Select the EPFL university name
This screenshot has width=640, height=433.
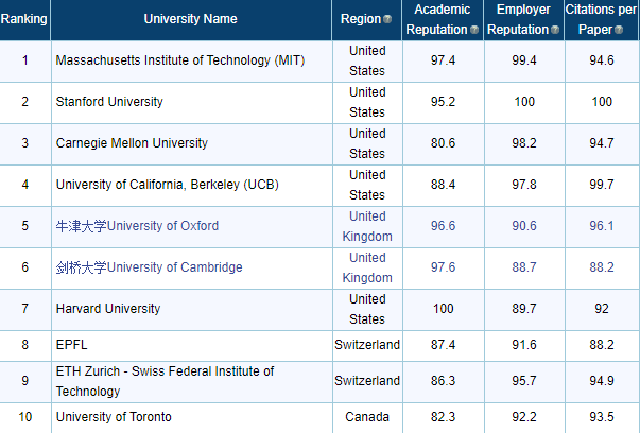click(x=72, y=345)
